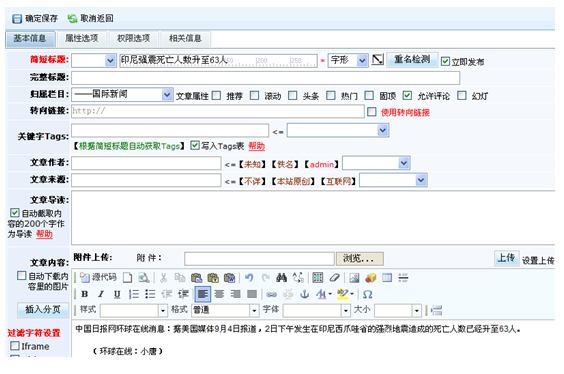Toggle the 立即发布 checkbox
The image size is (564, 374).
point(445,61)
